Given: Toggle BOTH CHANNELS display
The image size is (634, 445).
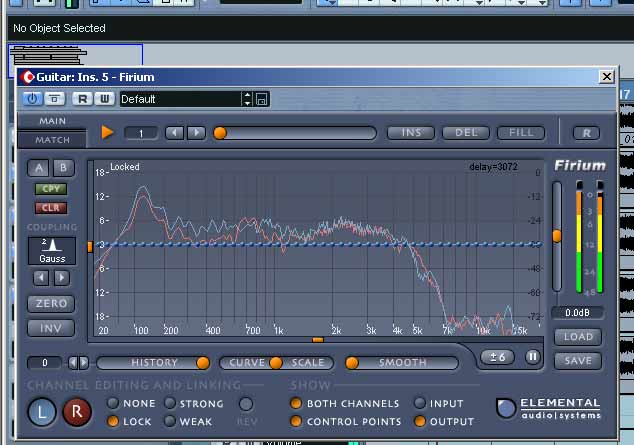Looking at the screenshot, I should [x=296, y=403].
